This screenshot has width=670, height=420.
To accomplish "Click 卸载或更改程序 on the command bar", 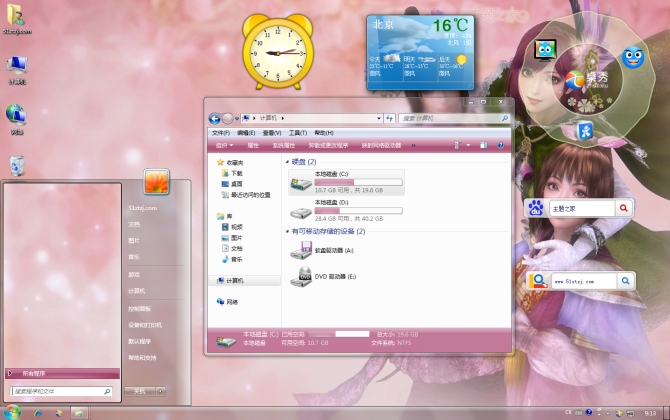I will tap(328, 146).
